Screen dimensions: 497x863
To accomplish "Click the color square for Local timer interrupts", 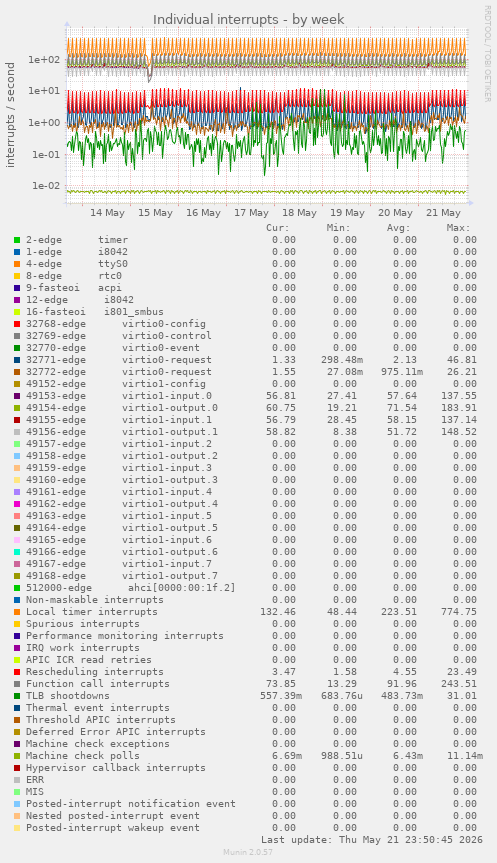I will (x=17, y=612).
